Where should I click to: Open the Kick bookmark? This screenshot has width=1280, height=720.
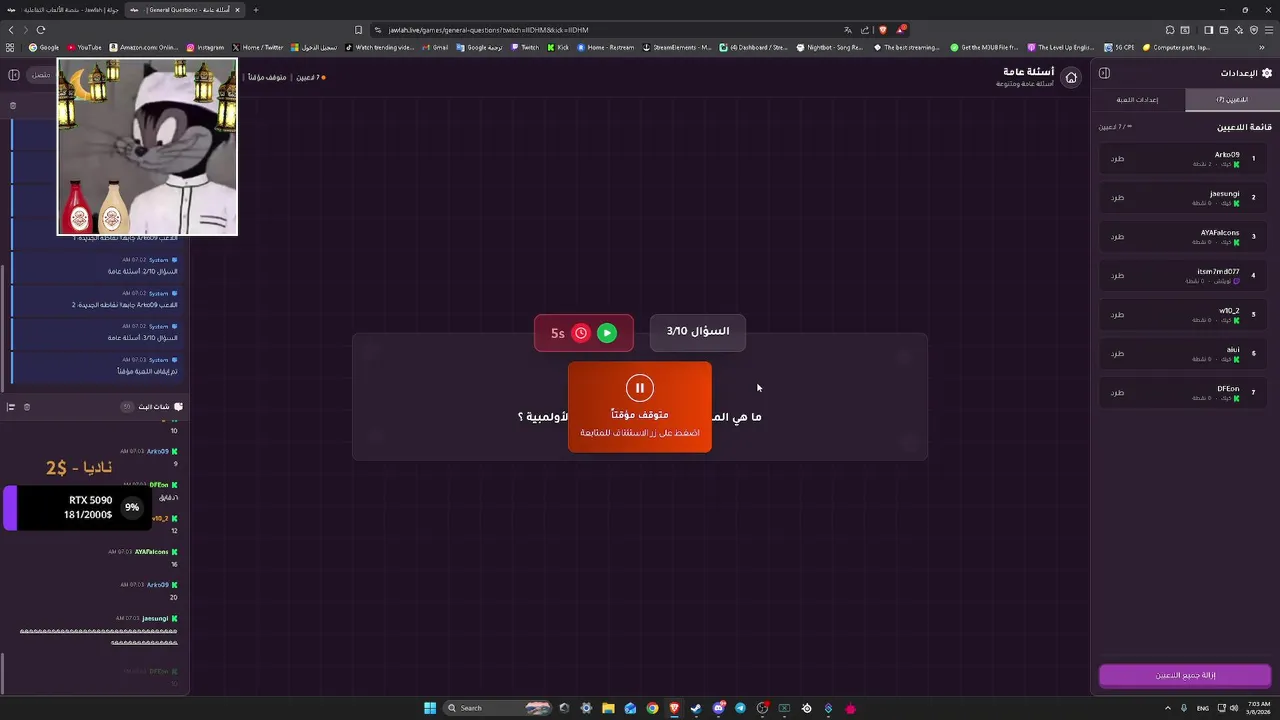coord(558,47)
